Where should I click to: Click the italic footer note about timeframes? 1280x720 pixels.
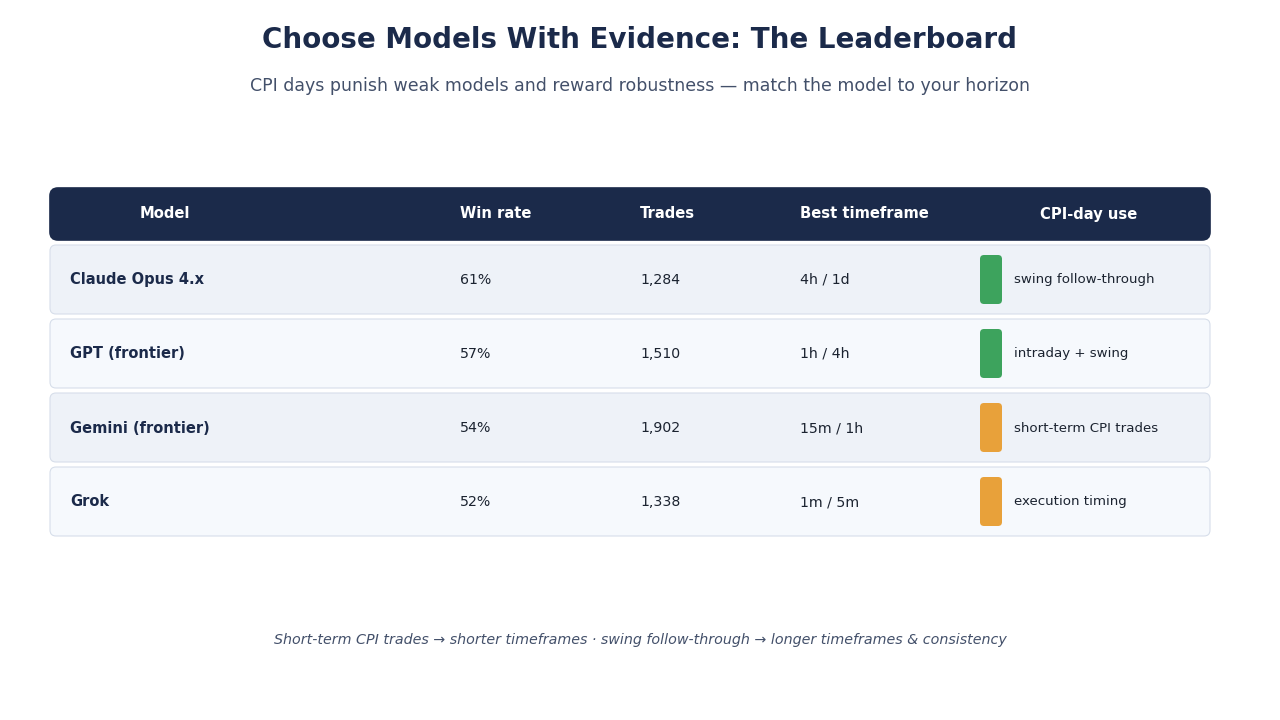pyautogui.click(x=640, y=640)
